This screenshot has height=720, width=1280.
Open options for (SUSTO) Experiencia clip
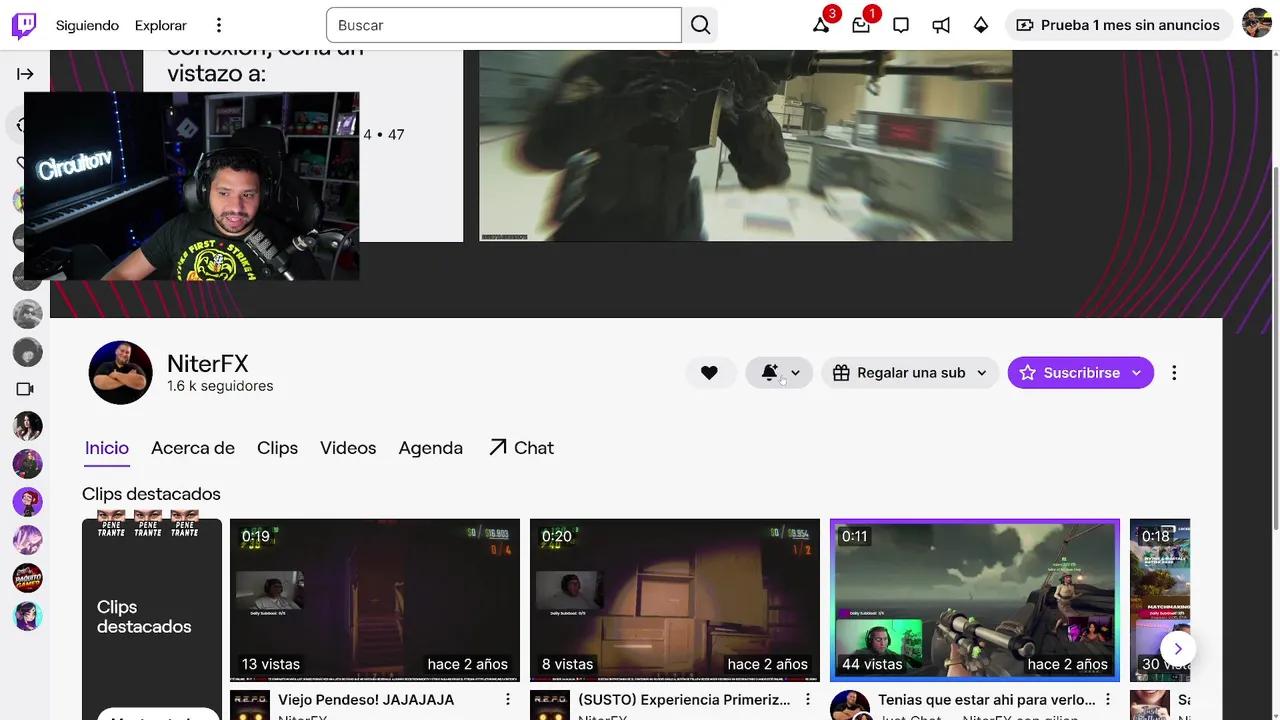[808, 700]
